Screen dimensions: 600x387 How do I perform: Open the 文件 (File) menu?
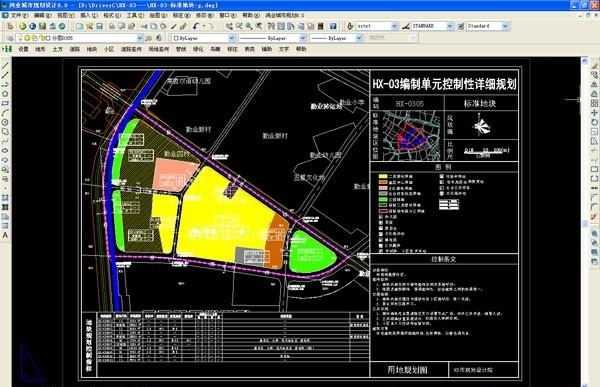click(19, 15)
